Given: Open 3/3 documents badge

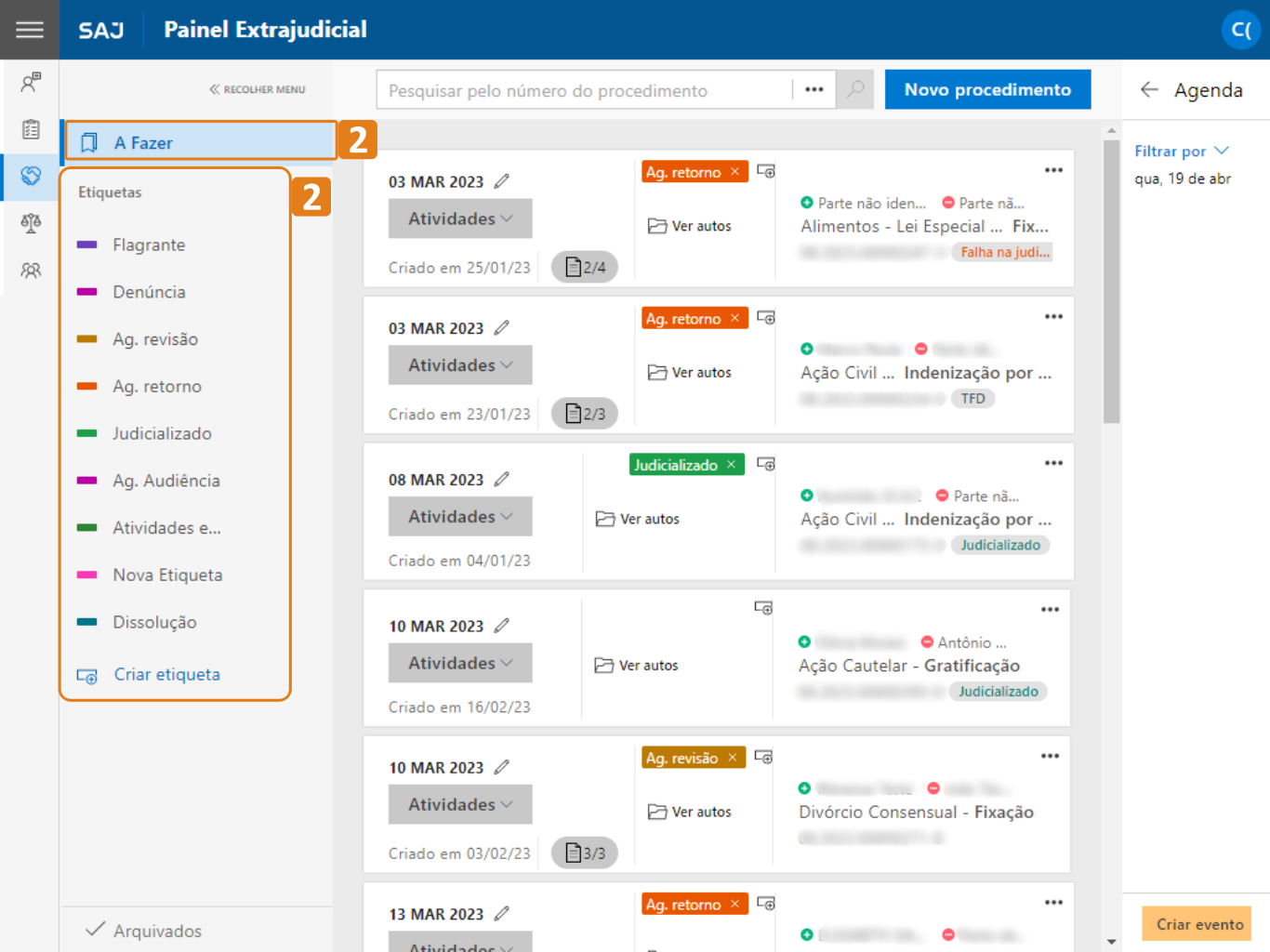Looking at the screenshot, I should [585, 853].
